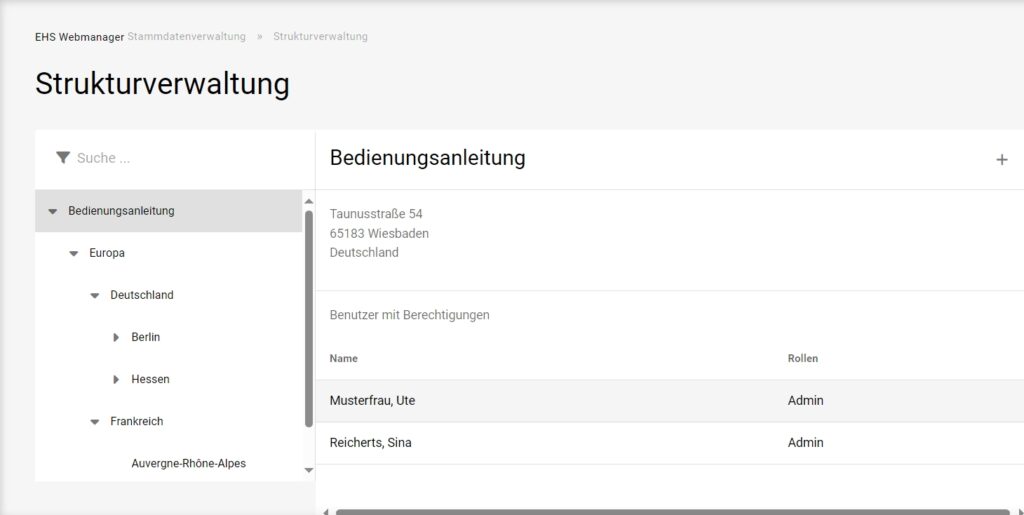Click the filter funnel icon

(x=63, y=158)
